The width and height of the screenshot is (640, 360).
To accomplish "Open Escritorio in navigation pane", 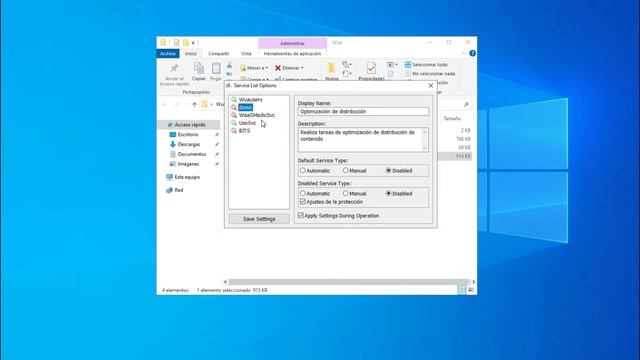I will pos(188,134).
